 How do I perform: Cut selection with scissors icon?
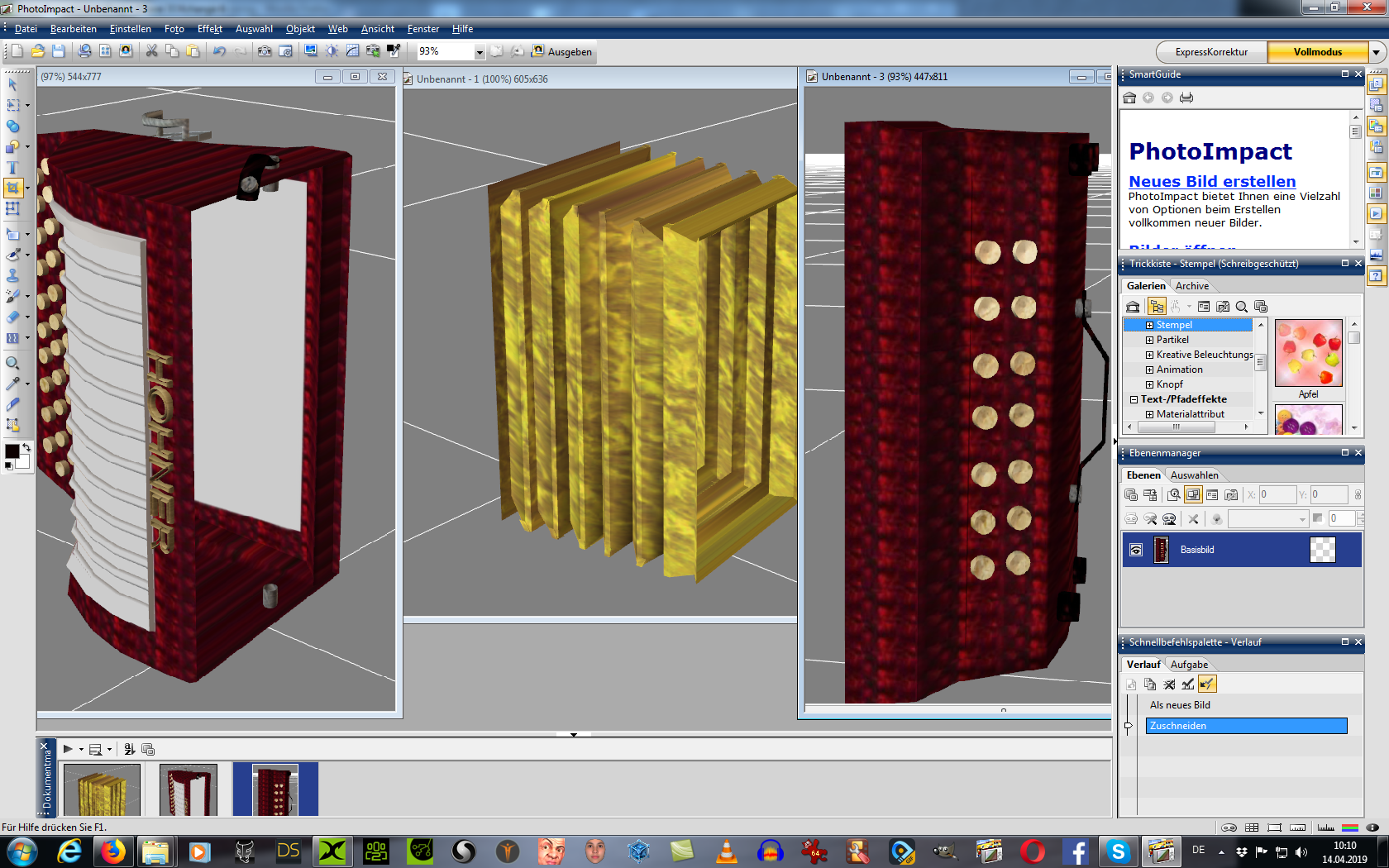click(152, 51)
